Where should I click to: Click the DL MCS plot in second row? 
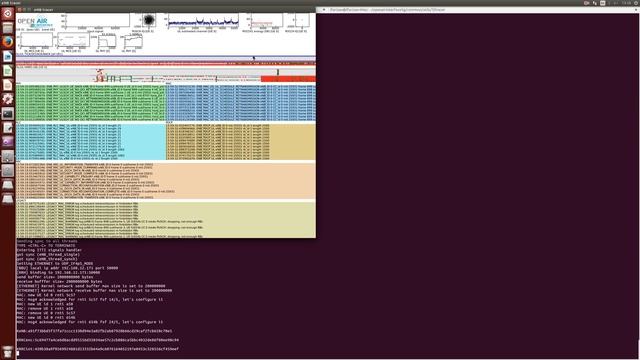73,41
